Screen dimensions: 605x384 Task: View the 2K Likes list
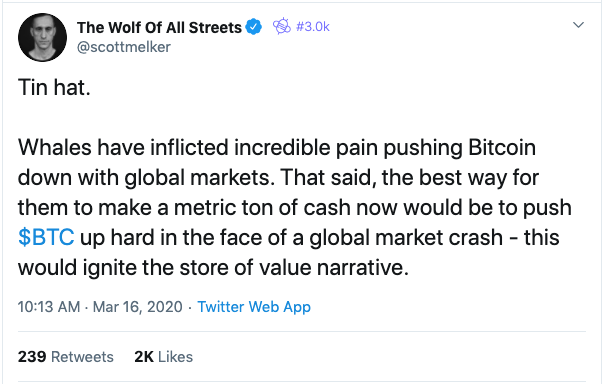click(x=164, y=357)
